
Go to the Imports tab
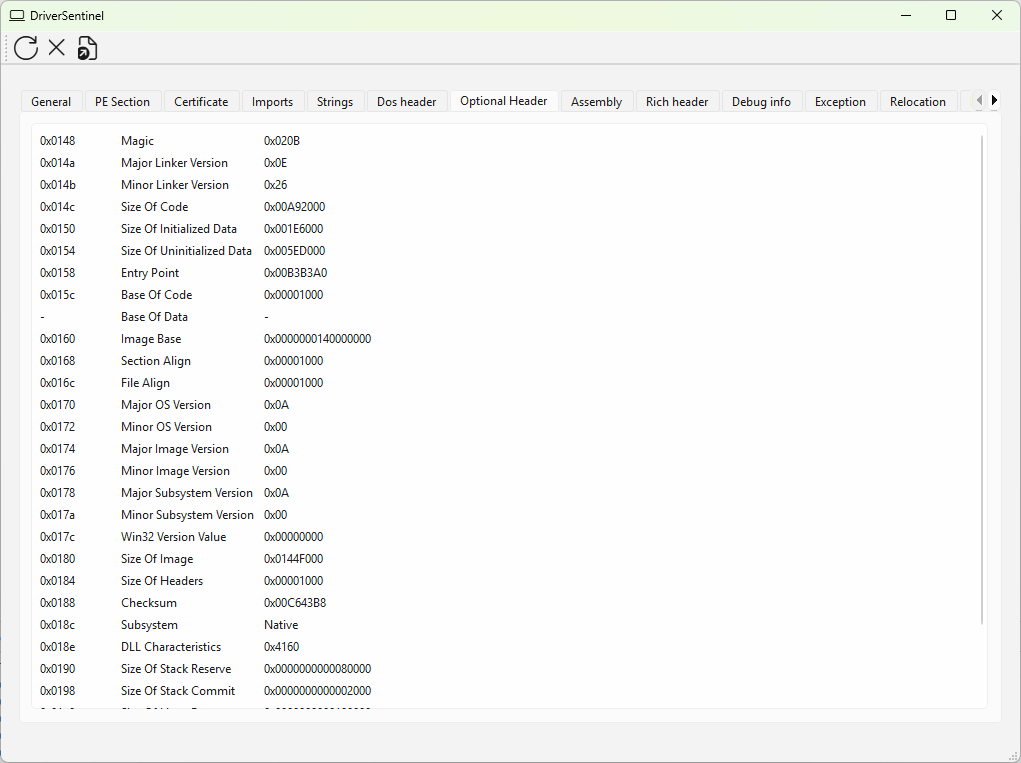click(x=272, y=102)
